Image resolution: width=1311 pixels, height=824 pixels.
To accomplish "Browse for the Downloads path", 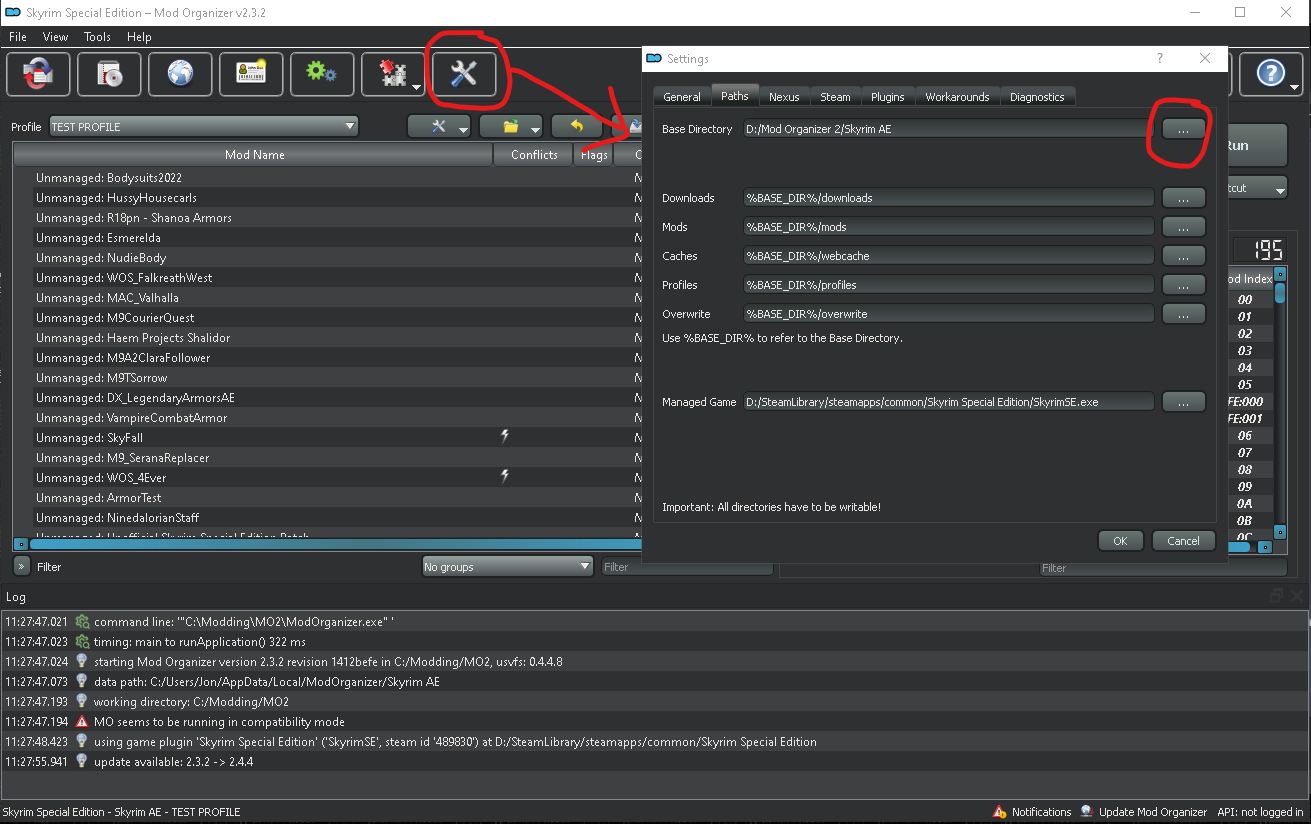I will 1183,198.
